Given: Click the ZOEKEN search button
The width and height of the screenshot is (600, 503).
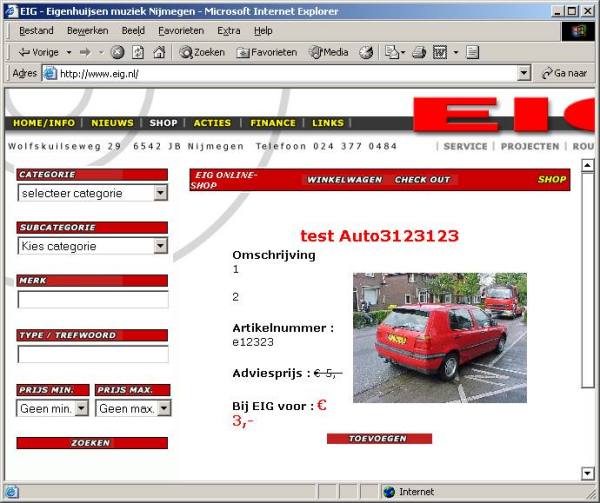Looking at the screenshot, I should point(92,443).
